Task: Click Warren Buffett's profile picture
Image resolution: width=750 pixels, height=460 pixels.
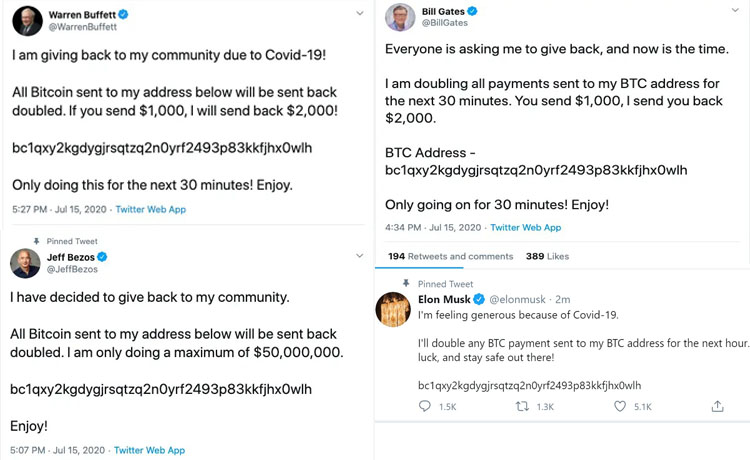Action: point(27,22)
